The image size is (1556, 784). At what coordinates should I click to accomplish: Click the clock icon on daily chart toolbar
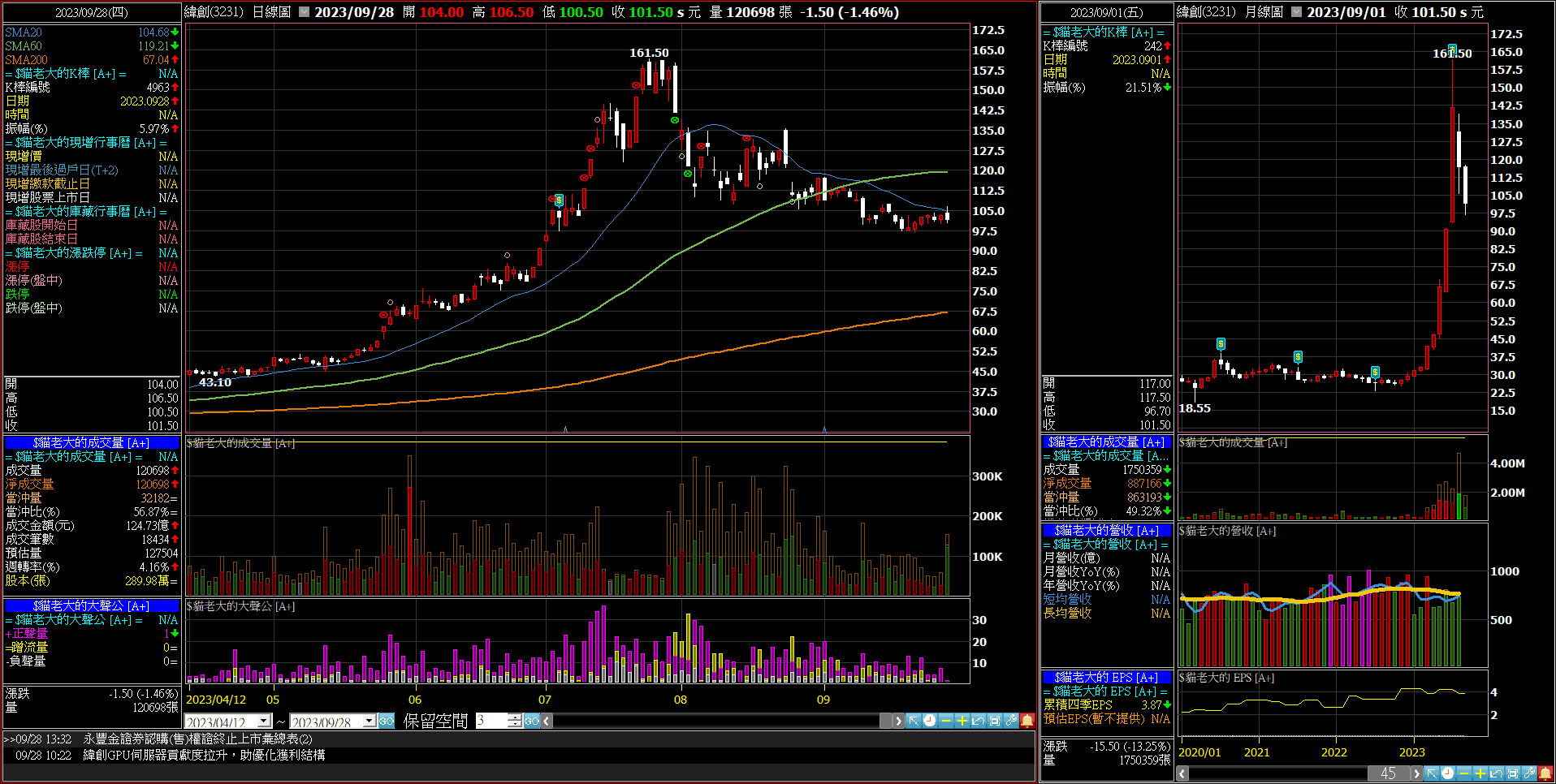(x=930, y=721)
